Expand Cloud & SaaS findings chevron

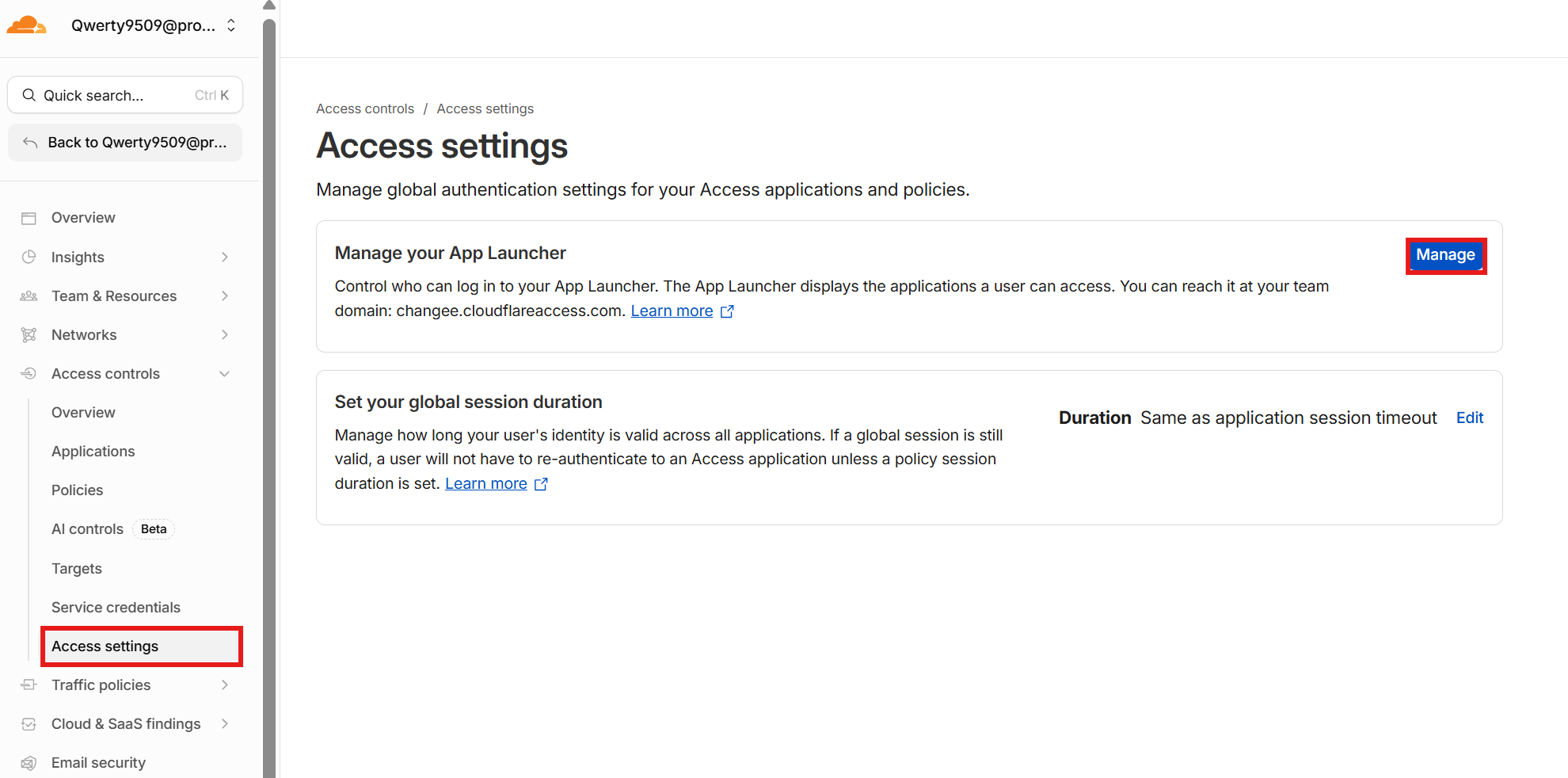(x=225, y=723)
